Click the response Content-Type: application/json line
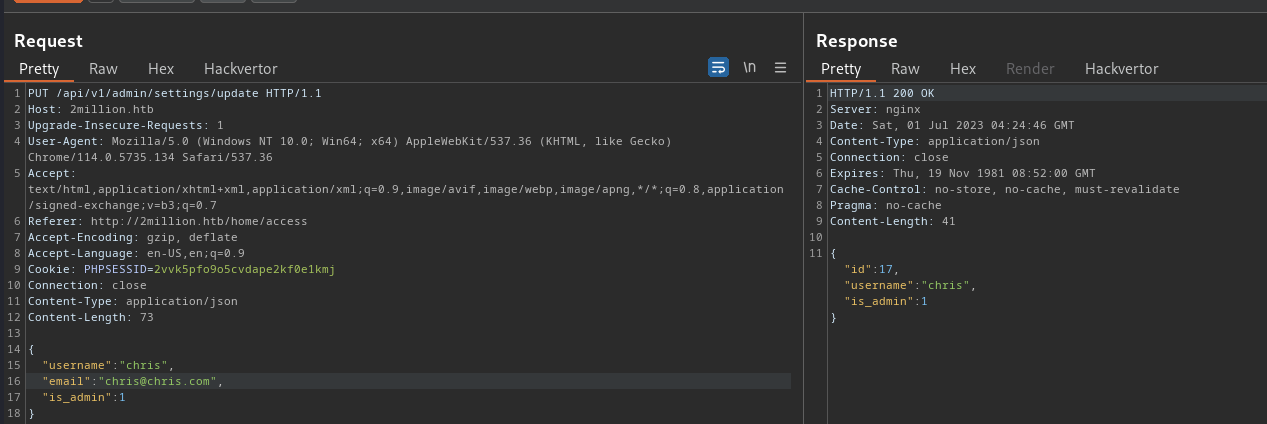The width and height of the screenshot is (1267, 424). [x=935, y=141]
